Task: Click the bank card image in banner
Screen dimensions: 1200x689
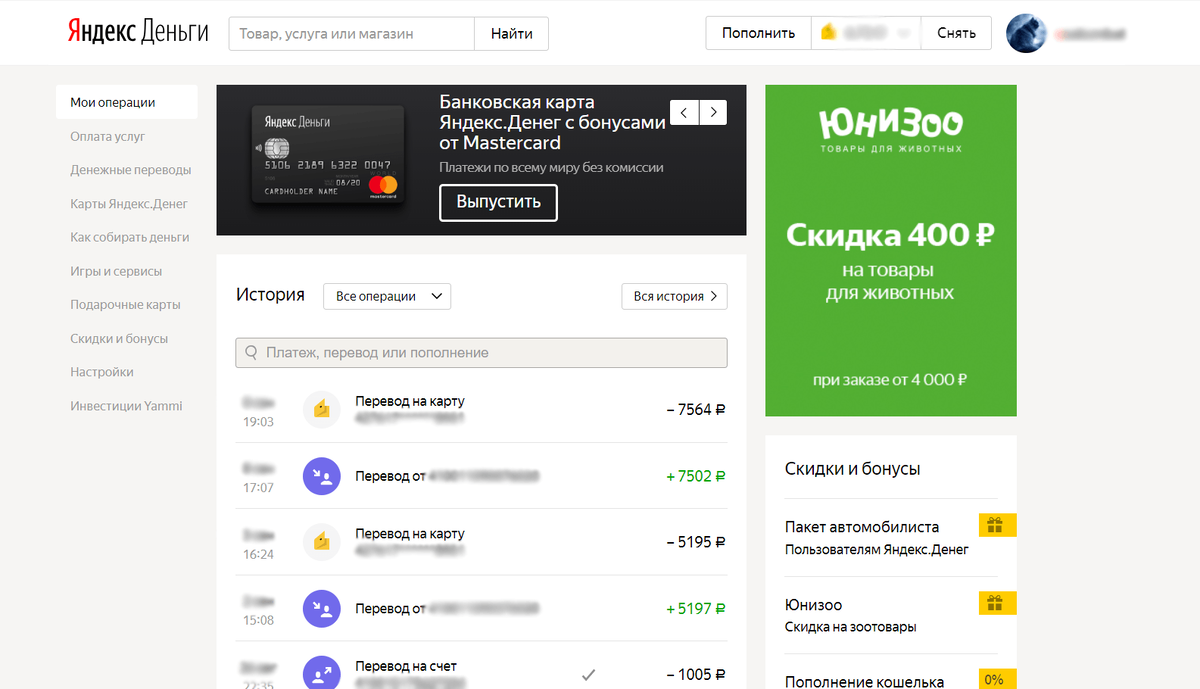Action: 326,154
